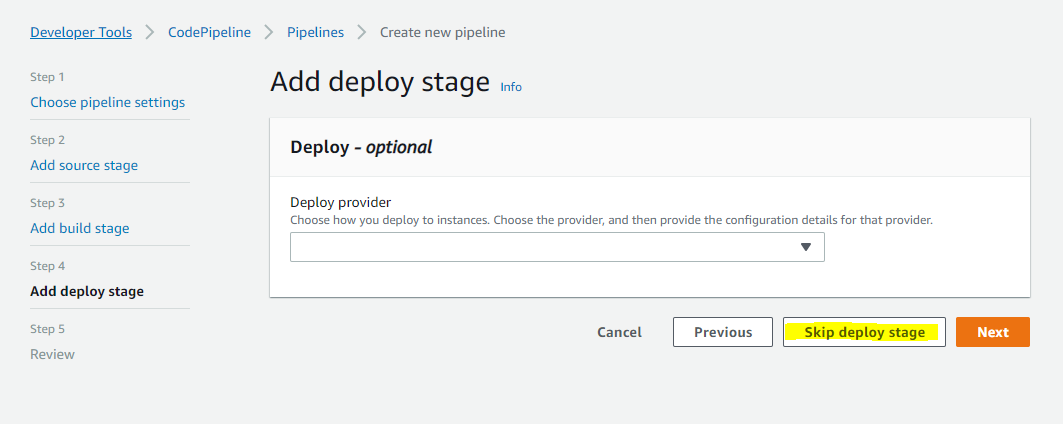Screen dimensions: 1063x424
Task: Go back with the Previous button
Action: tap(723, 332)
